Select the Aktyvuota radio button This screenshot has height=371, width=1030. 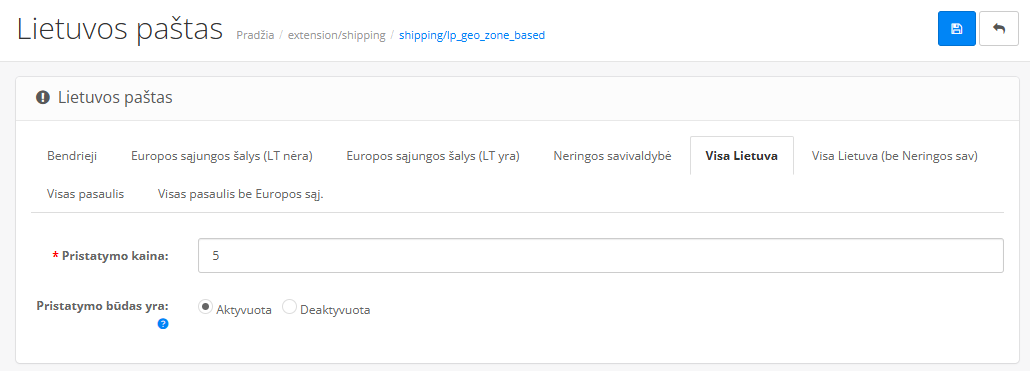205,307
